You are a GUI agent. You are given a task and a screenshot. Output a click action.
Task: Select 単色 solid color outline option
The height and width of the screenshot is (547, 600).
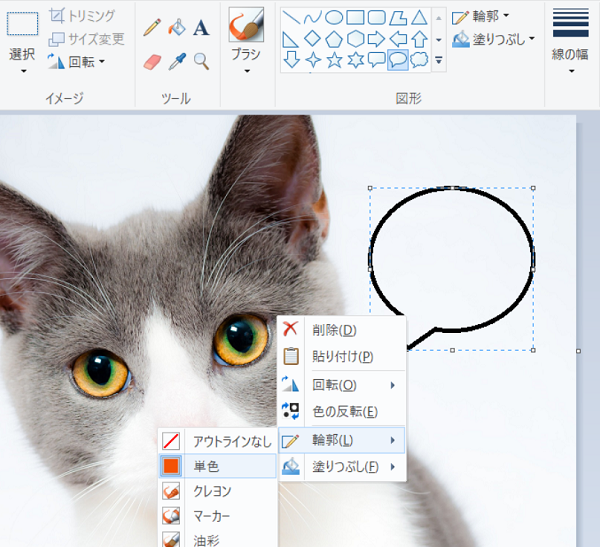(217, 466)
